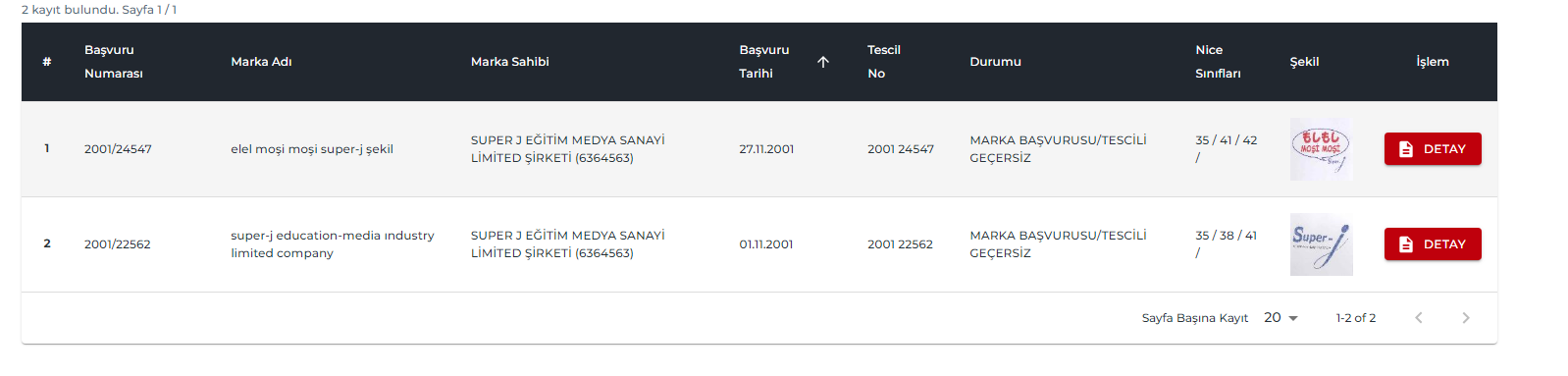Go to the next page chevron

point(1466,318)
